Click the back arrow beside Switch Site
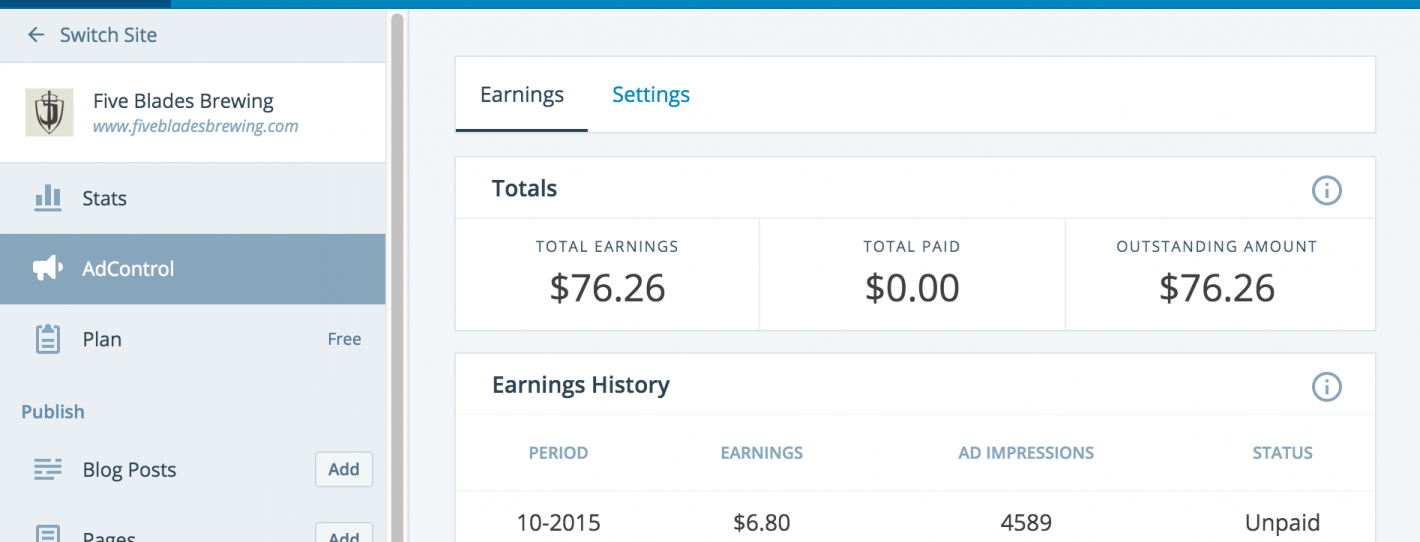This screenshot has width=1420, height=542. pyautogui.click(x=36, y=35)
